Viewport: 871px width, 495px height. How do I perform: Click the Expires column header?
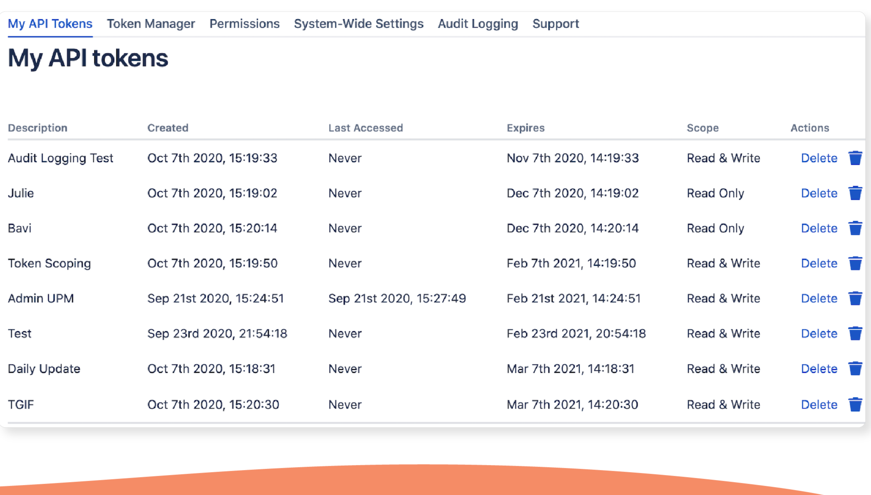[x=526, y=128]
